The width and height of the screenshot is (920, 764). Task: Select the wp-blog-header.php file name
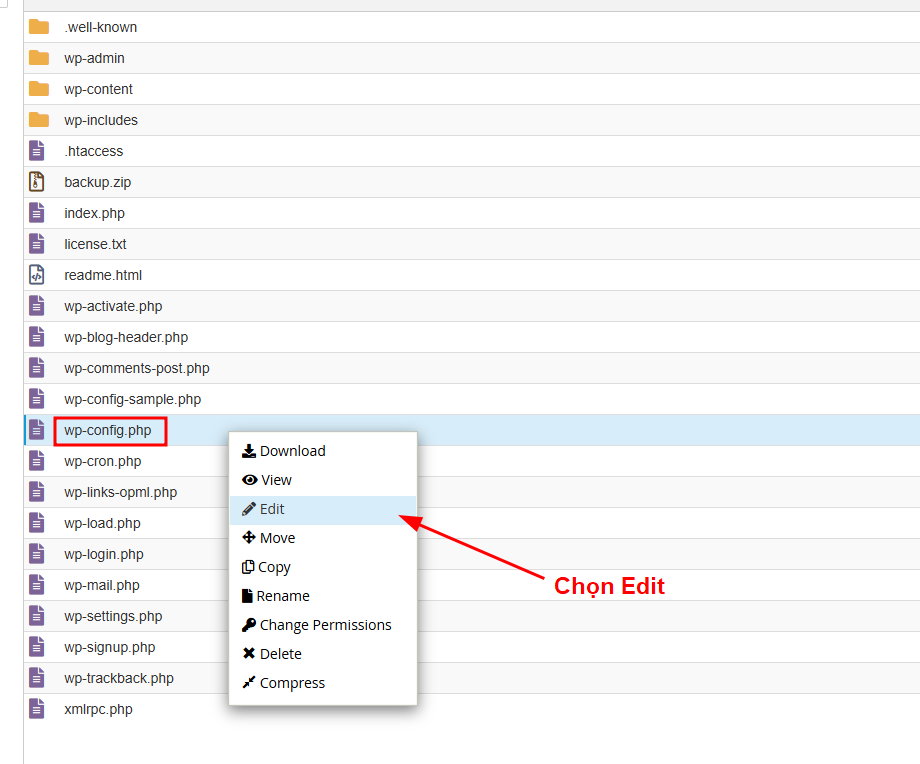[x=126, y=338]
